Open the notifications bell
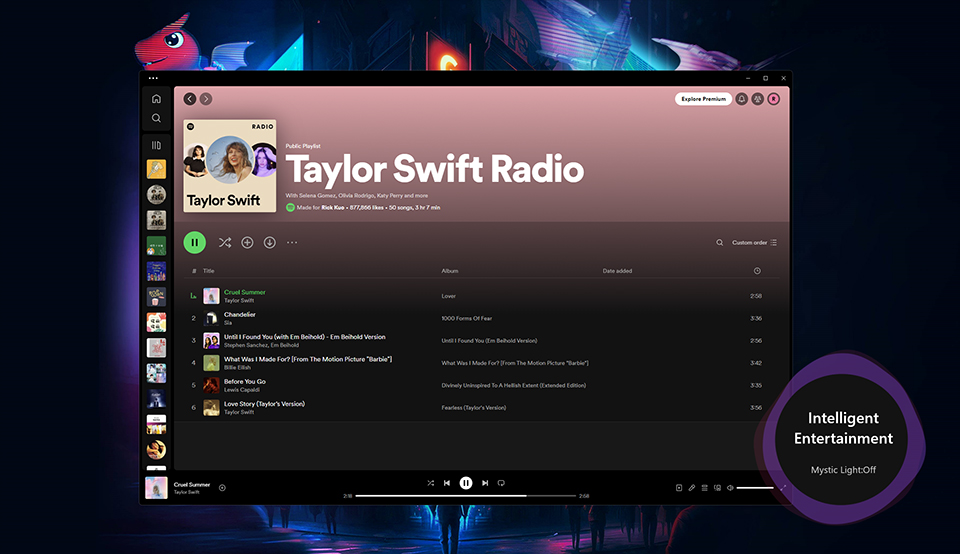 [741, 99]
